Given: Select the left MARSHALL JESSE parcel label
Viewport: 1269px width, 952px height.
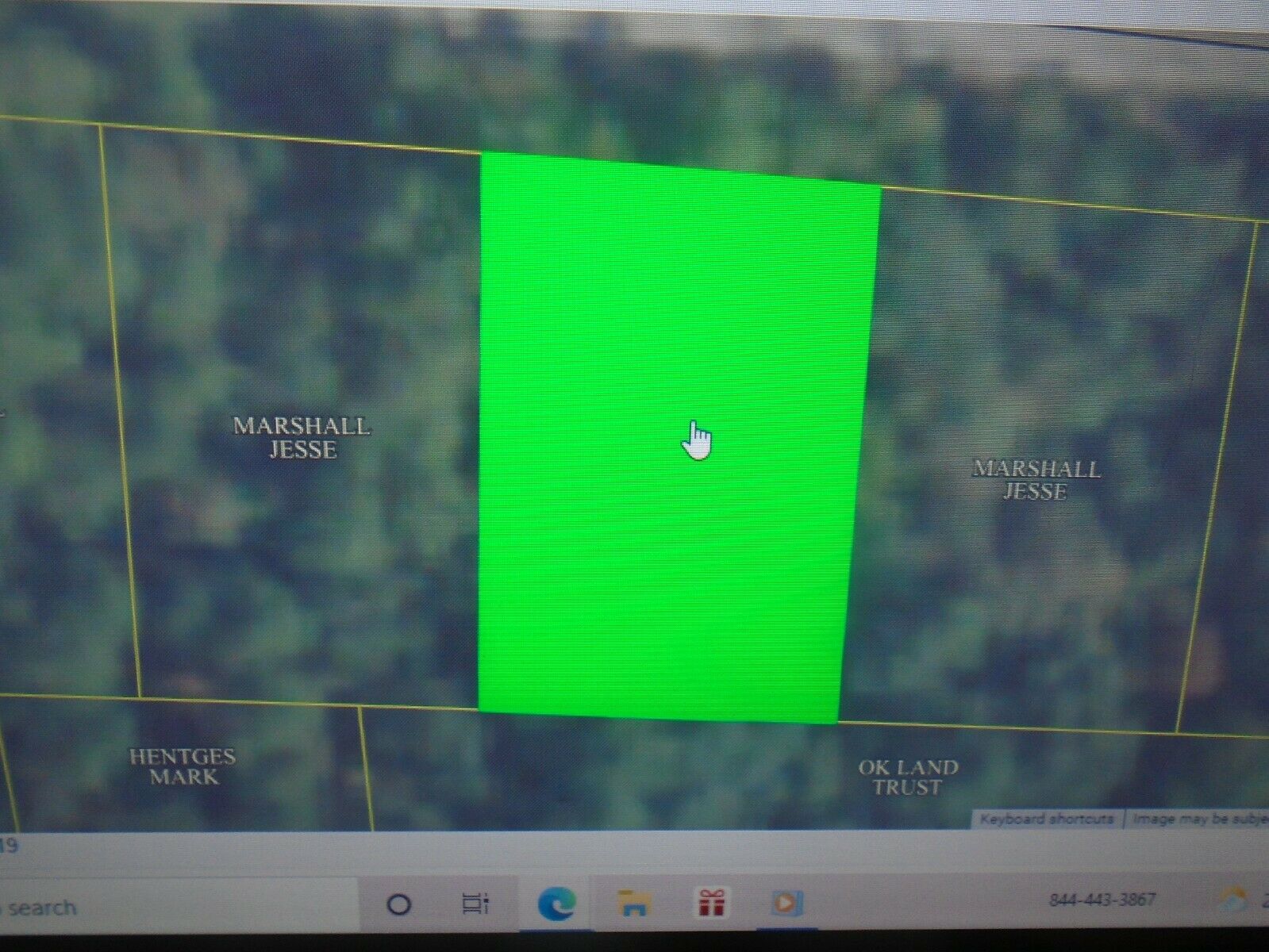Looking at the screenshot, I should pyautogui.click(x=302, y=438).
